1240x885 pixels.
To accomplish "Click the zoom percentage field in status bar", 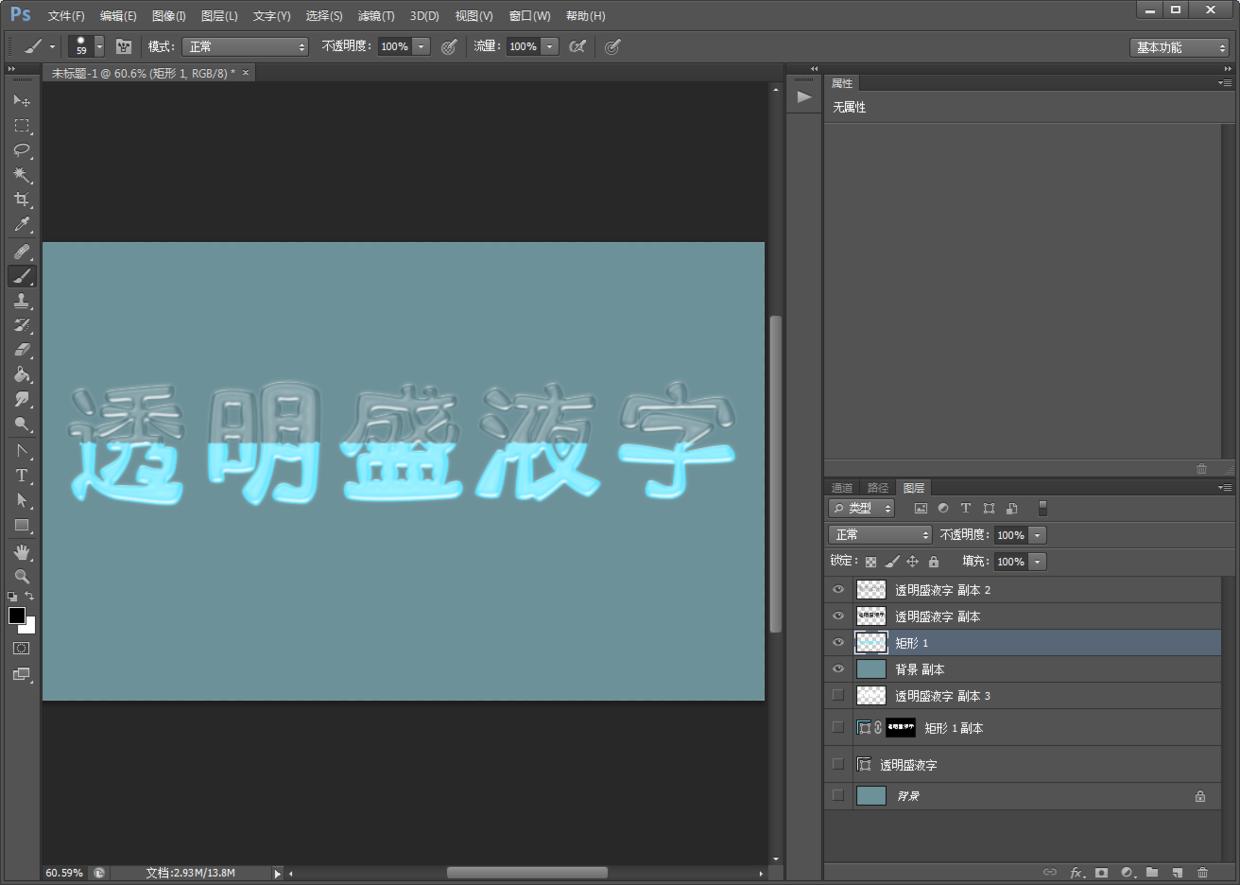I will tap(64, 873).
